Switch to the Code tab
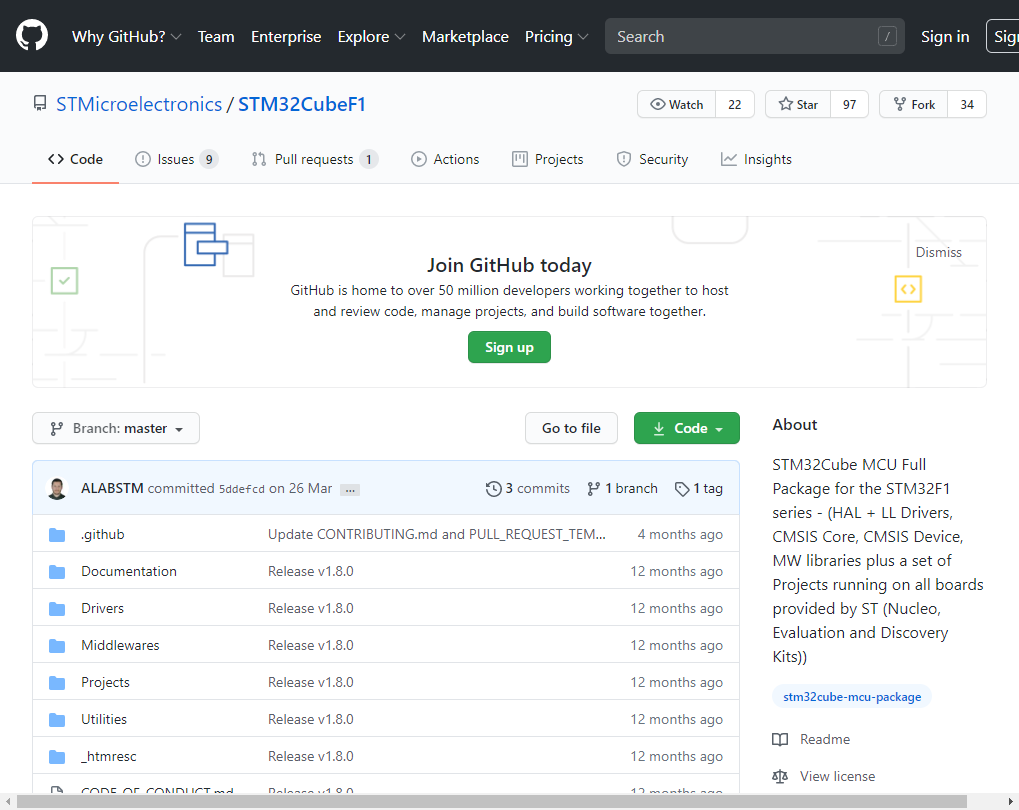 (x=75, y=159)
